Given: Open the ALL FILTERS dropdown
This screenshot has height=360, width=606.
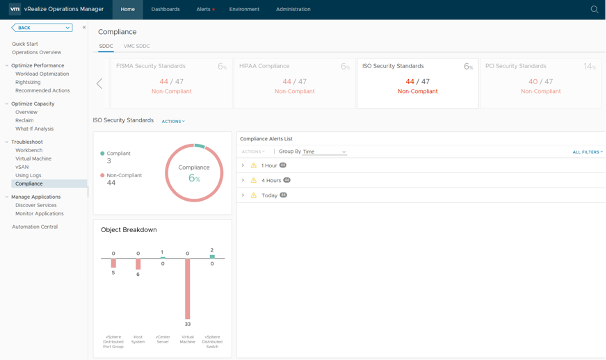Looking at the screenshot, I should tap(588, 152).
